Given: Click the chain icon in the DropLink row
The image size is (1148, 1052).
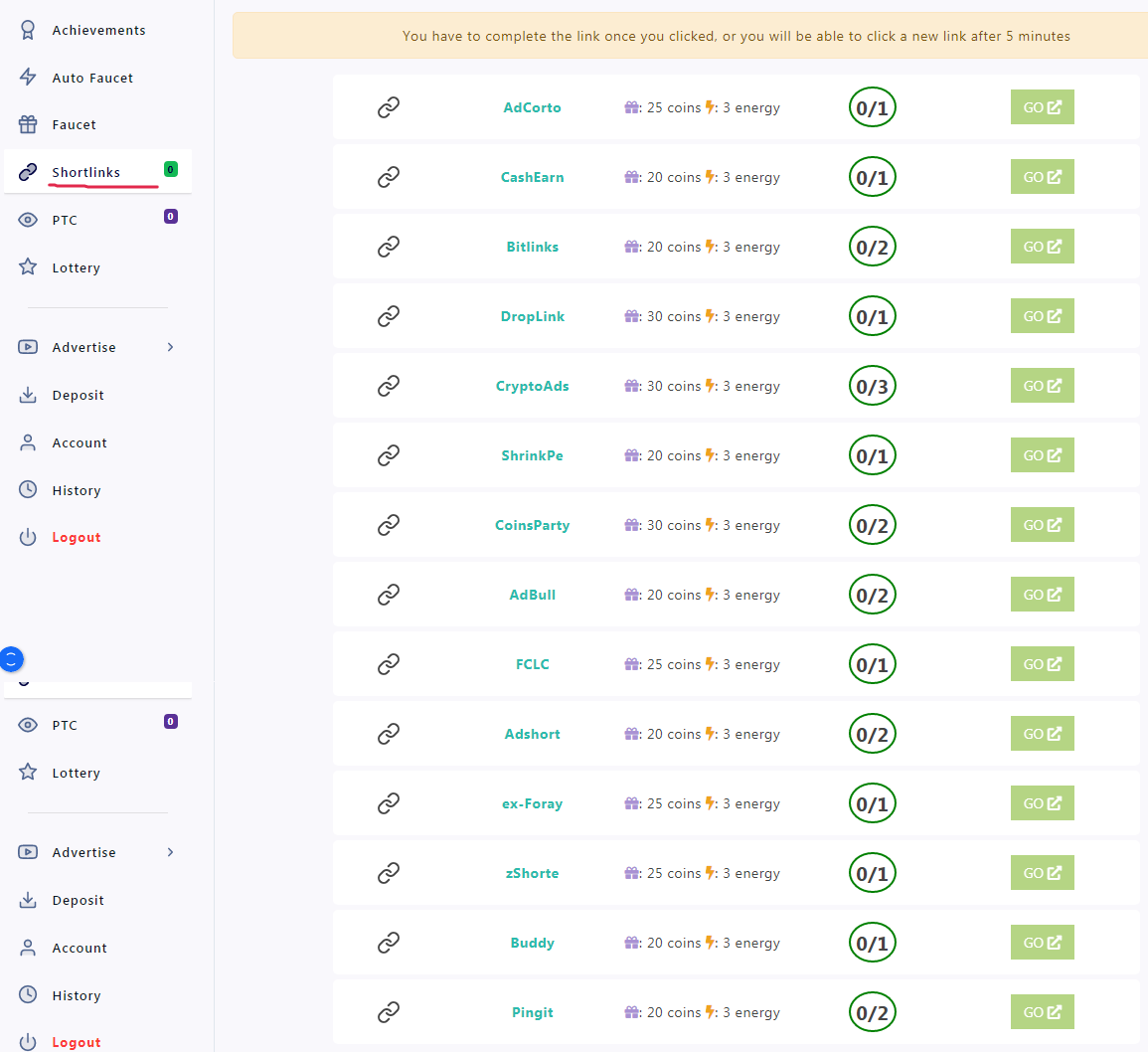Looking at the screenshot, I should coord(389,316).
